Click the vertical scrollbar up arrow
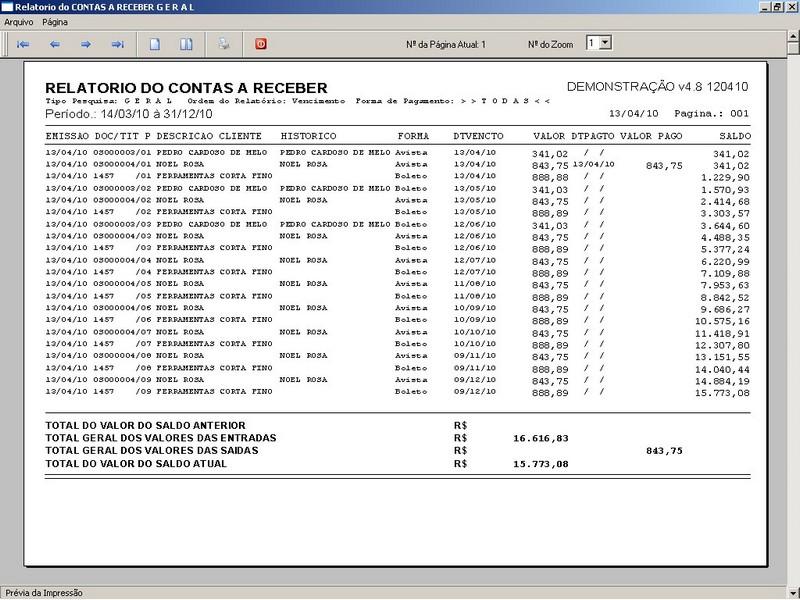The width and height of the screenshot is (800, 600). [x=793, y=36]
